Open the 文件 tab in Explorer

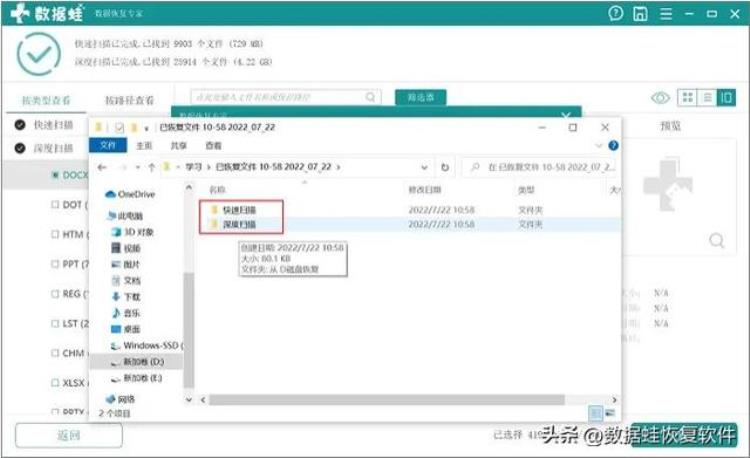[108, 145]
